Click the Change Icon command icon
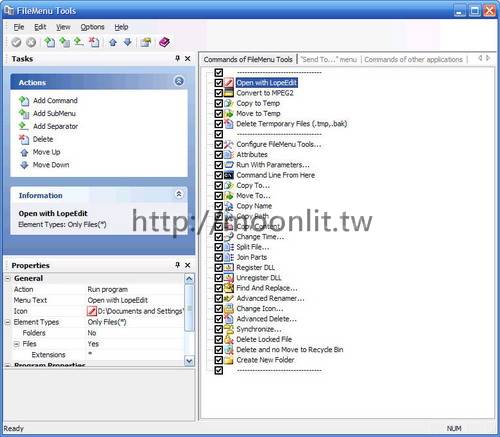 (229, 309)
